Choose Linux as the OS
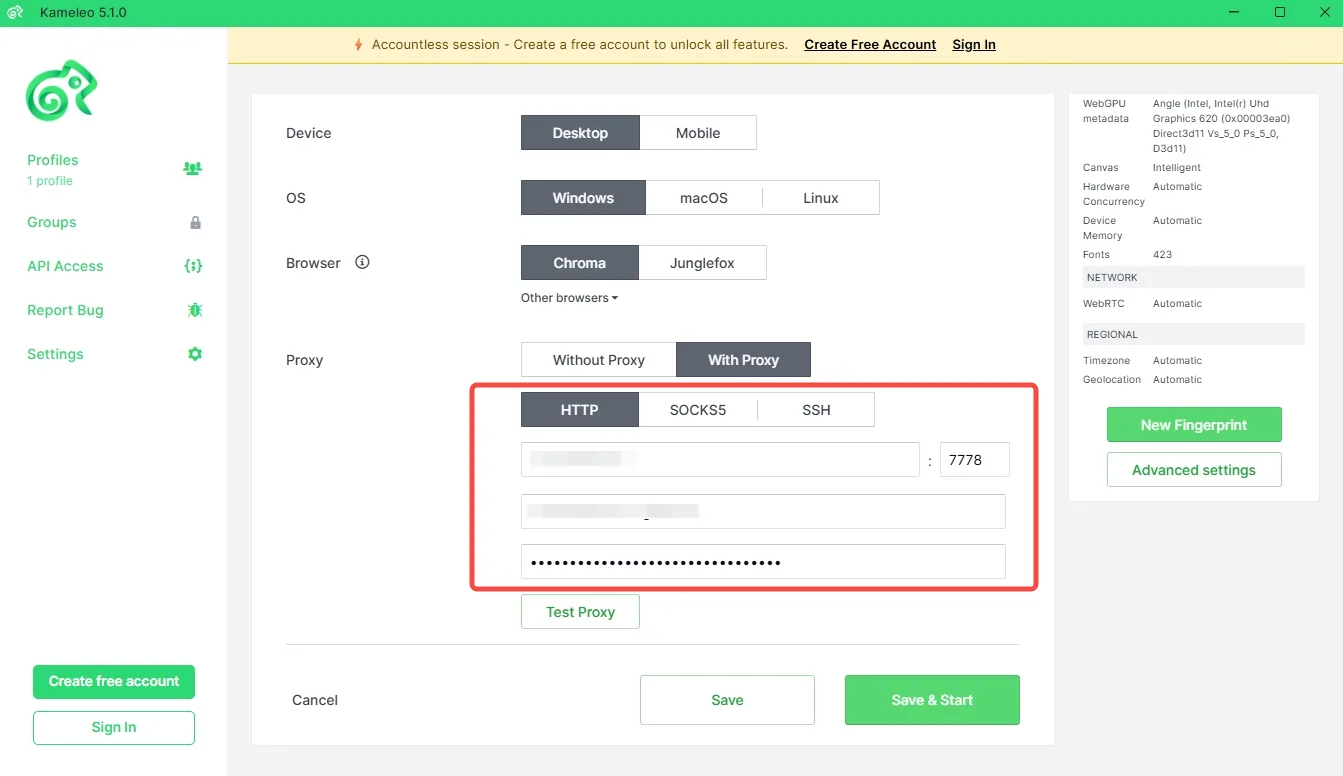1343x776 pixels. pyautogui.click(x=821, y=198)
